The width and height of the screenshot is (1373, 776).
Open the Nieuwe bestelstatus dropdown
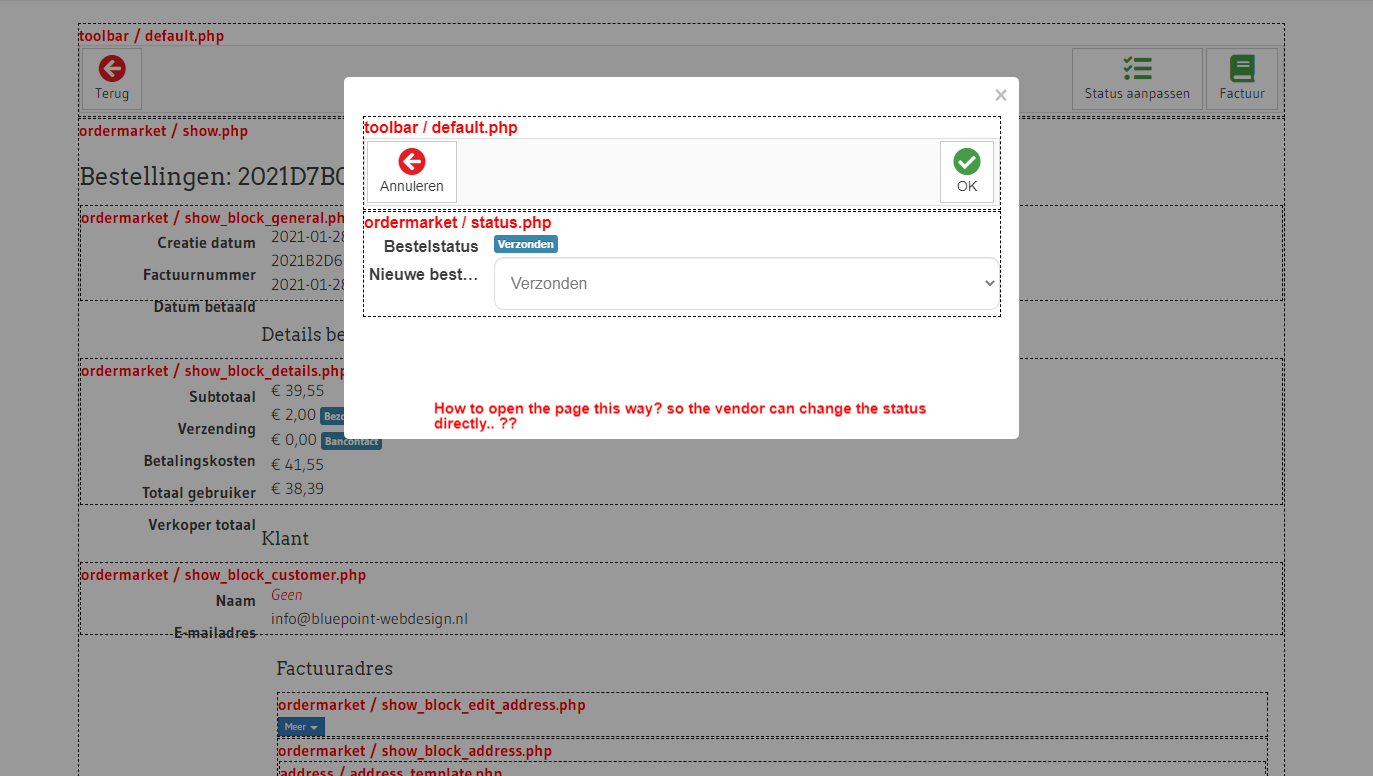click(x=746, y=284)
